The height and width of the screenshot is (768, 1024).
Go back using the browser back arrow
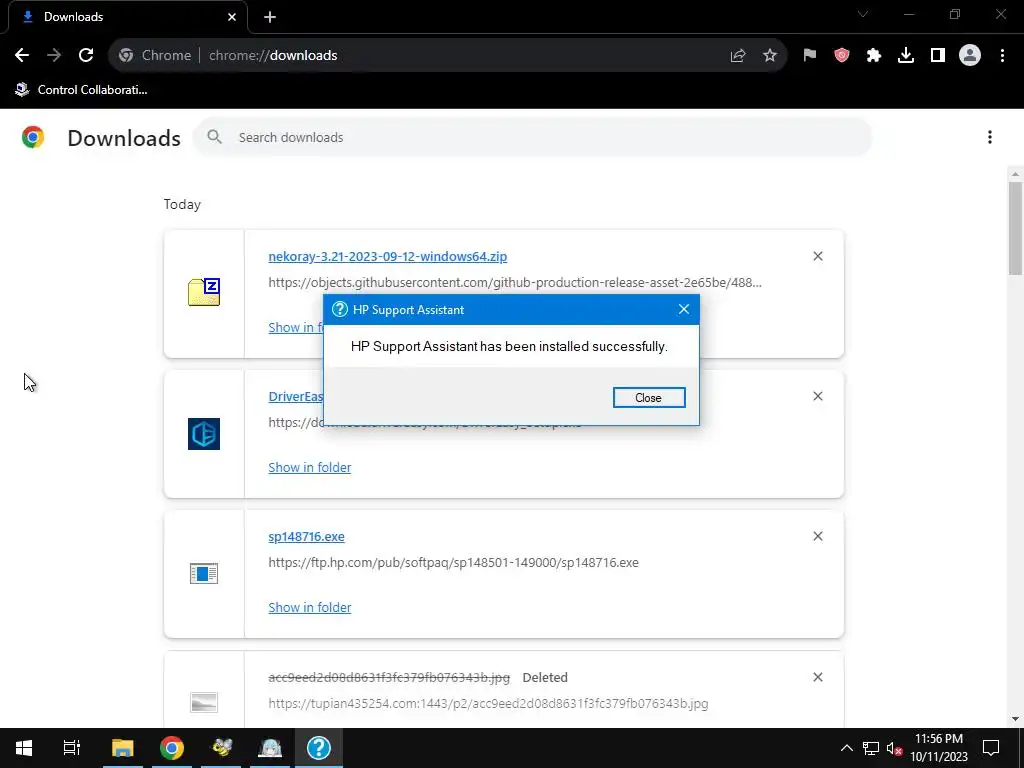22,56
